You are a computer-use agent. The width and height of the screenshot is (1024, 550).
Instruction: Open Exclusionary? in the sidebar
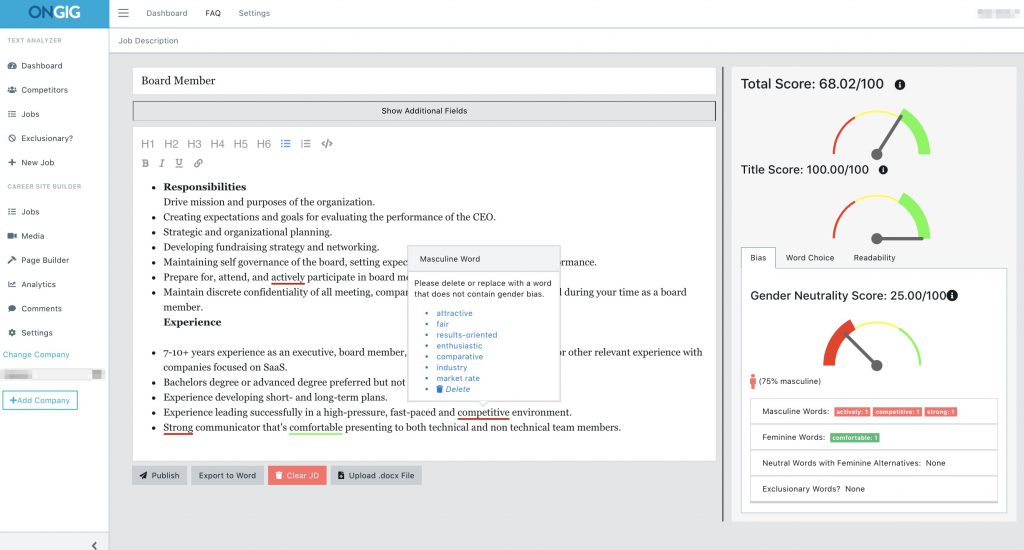click(x=40, y=138)
